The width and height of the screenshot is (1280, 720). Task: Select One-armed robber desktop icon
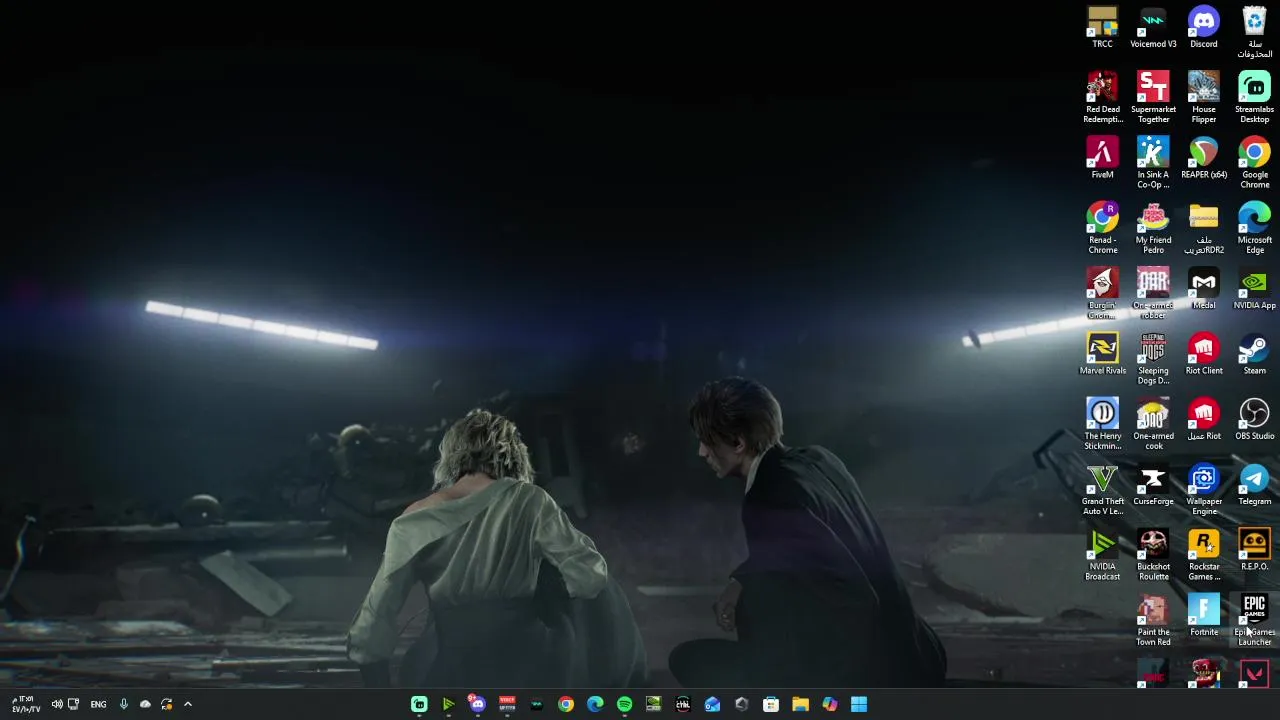pos(1153,293)
